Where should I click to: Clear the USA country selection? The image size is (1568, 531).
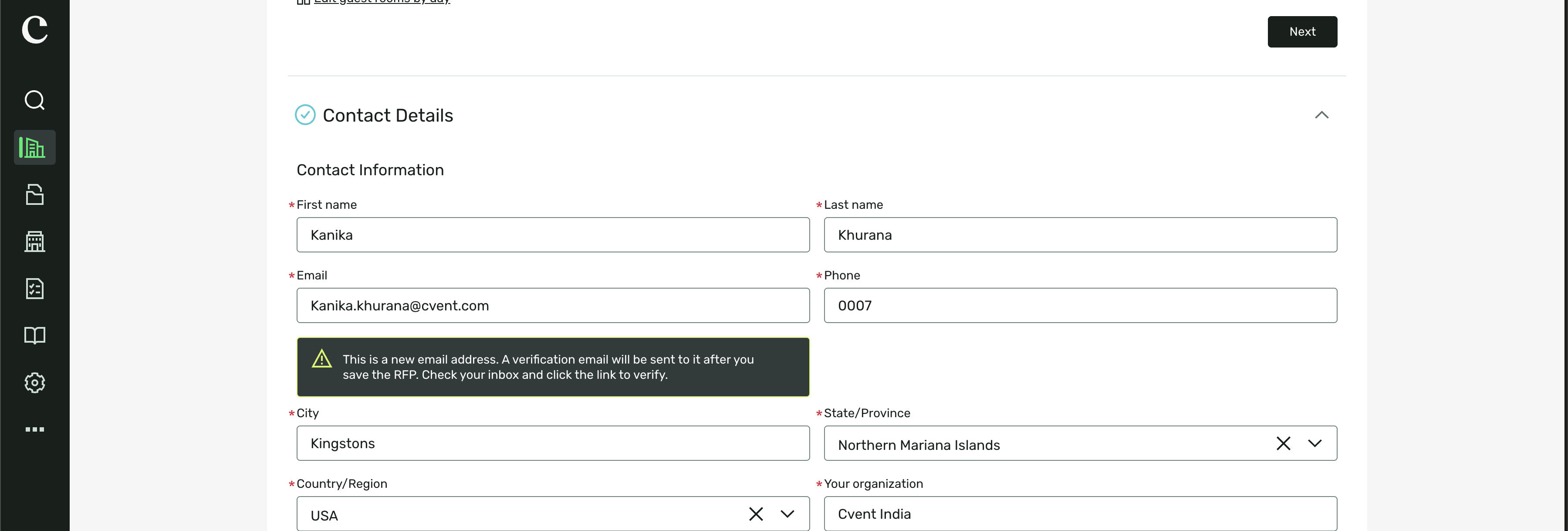click(756, 514)
